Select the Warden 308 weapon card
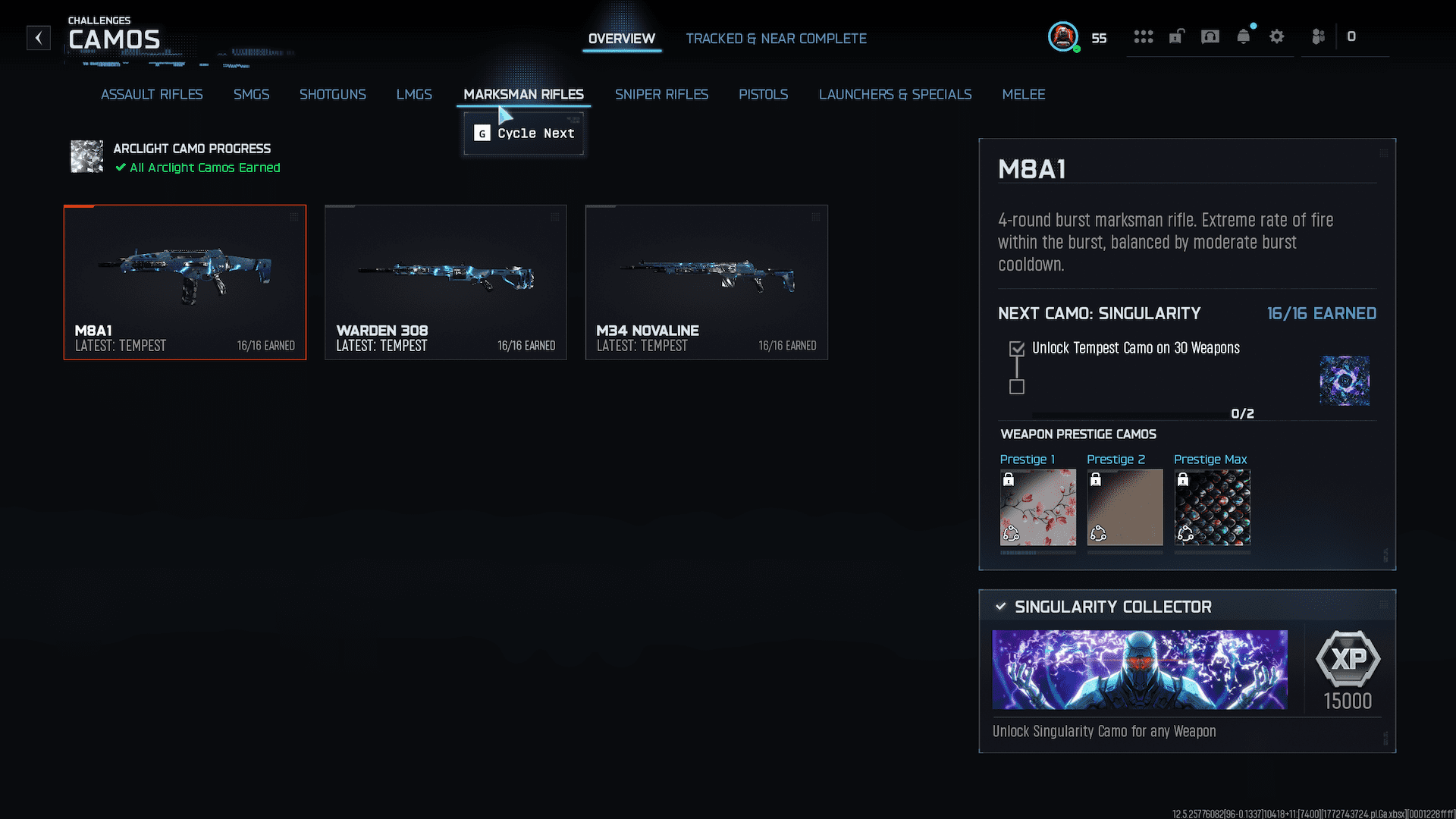Screen dimensions: 1456x819 coord(446,282)
